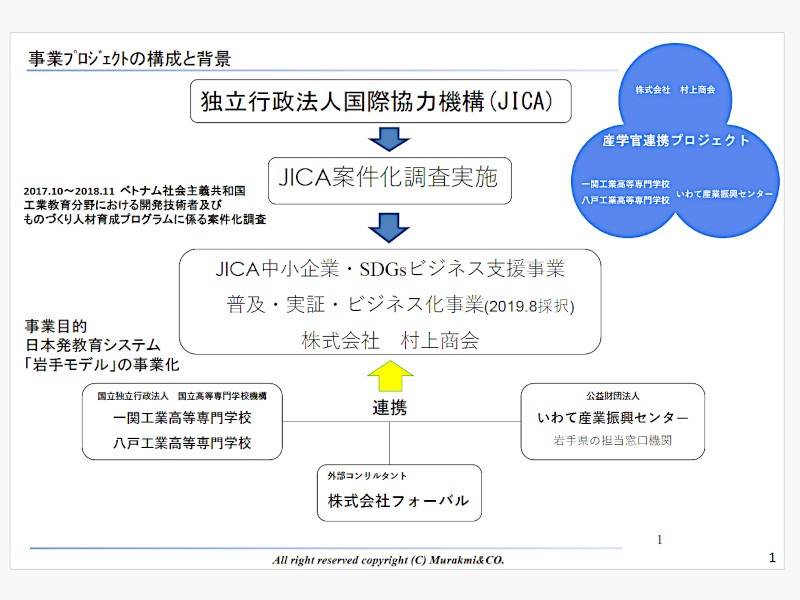Click 国立独立行政法人 国立高等専門学校機構 caption
Image resolution: width=800 pixels, height=600 pixels.
coord(182,396)
